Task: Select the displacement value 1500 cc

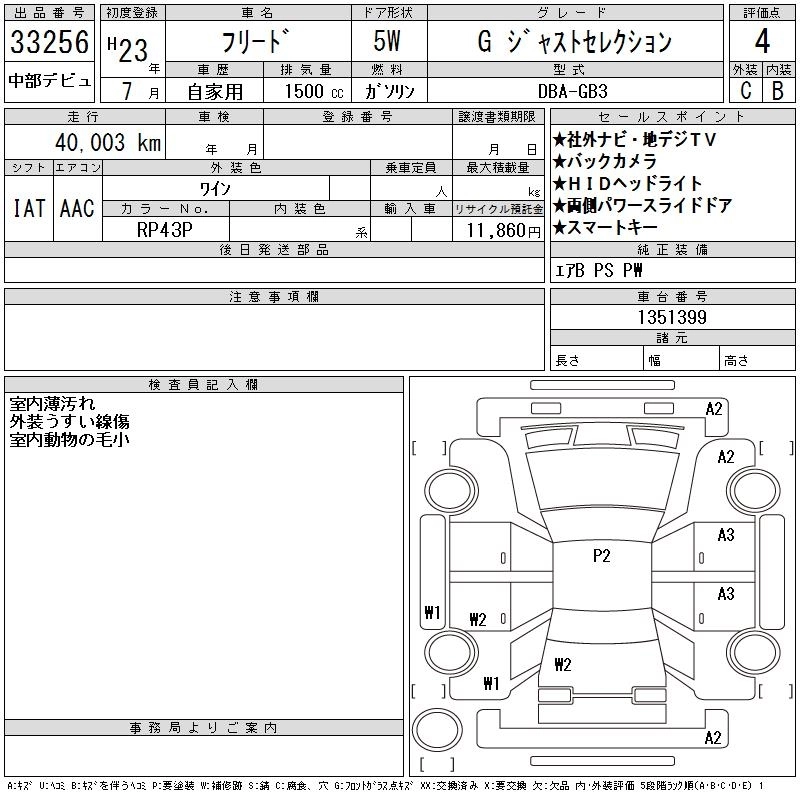Action: click(314, 91)
